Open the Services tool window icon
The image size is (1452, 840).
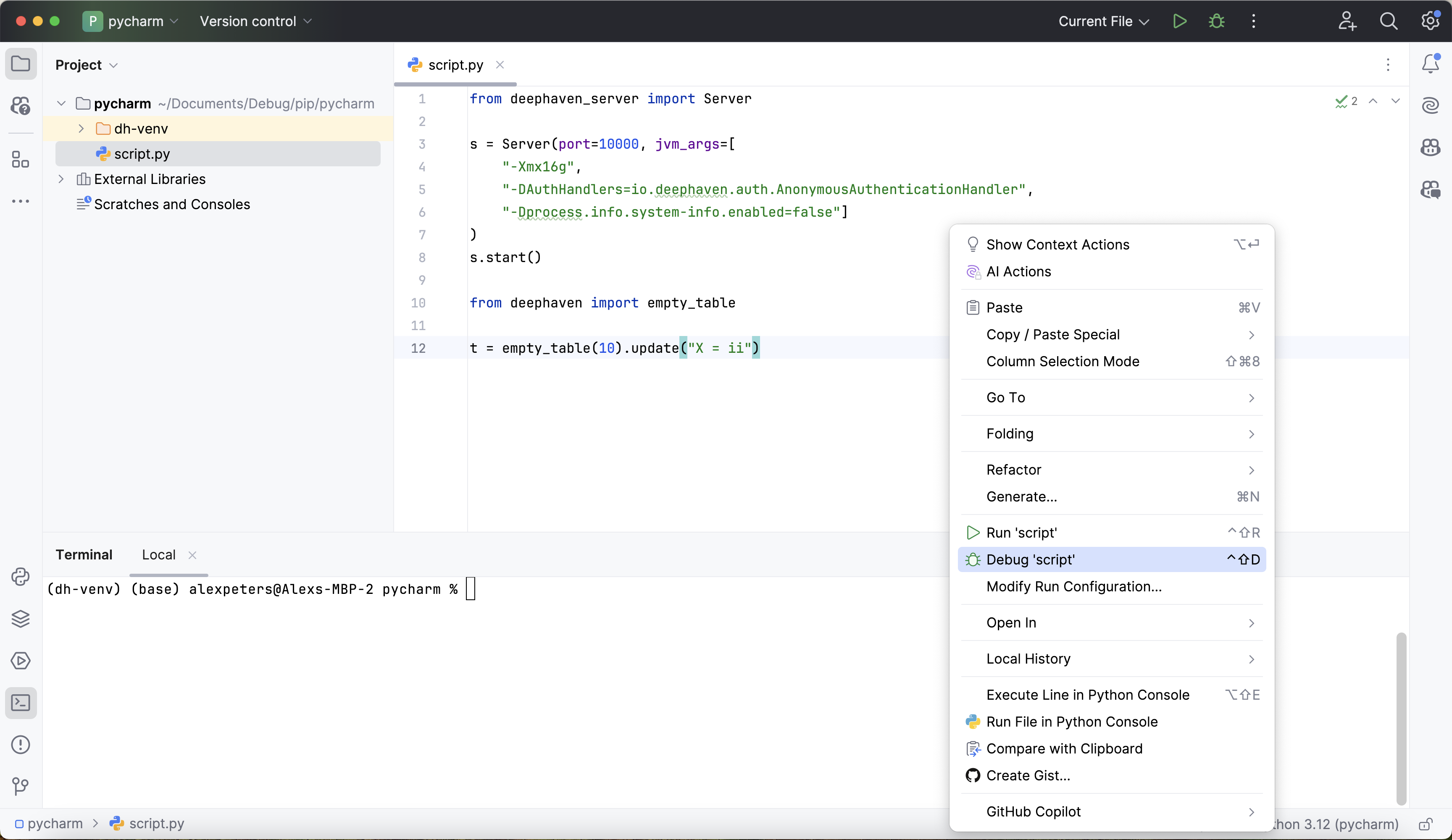tap(21, 661)
